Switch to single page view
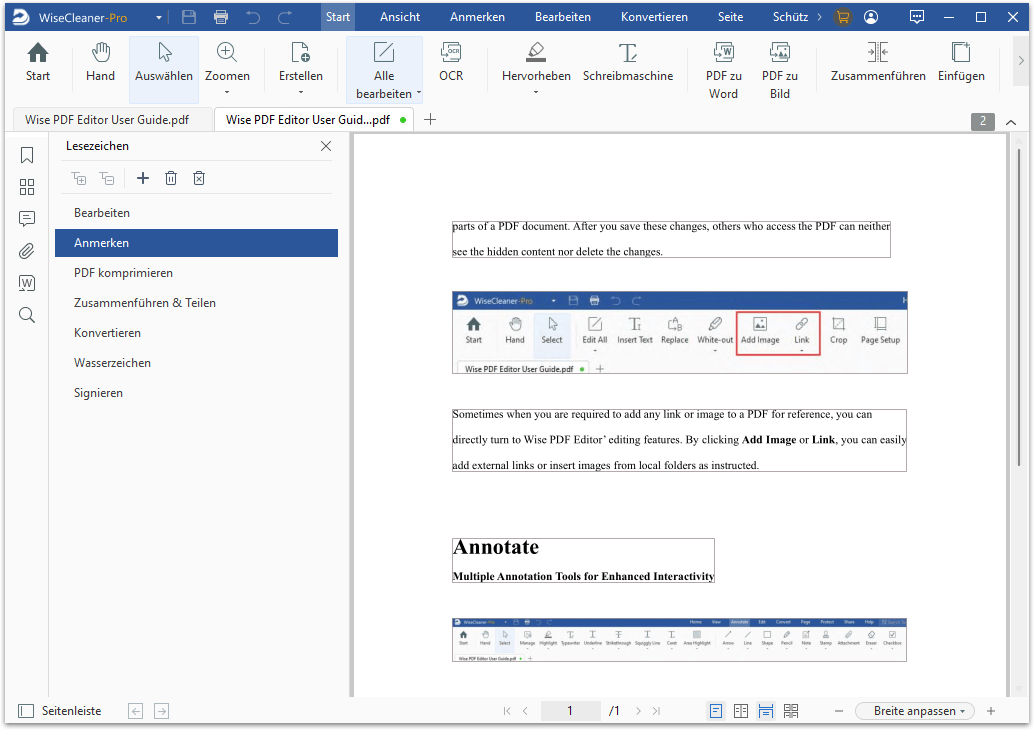Viewport: 1034px width, 730px height. pyautogui.click(x=716, y=711)
